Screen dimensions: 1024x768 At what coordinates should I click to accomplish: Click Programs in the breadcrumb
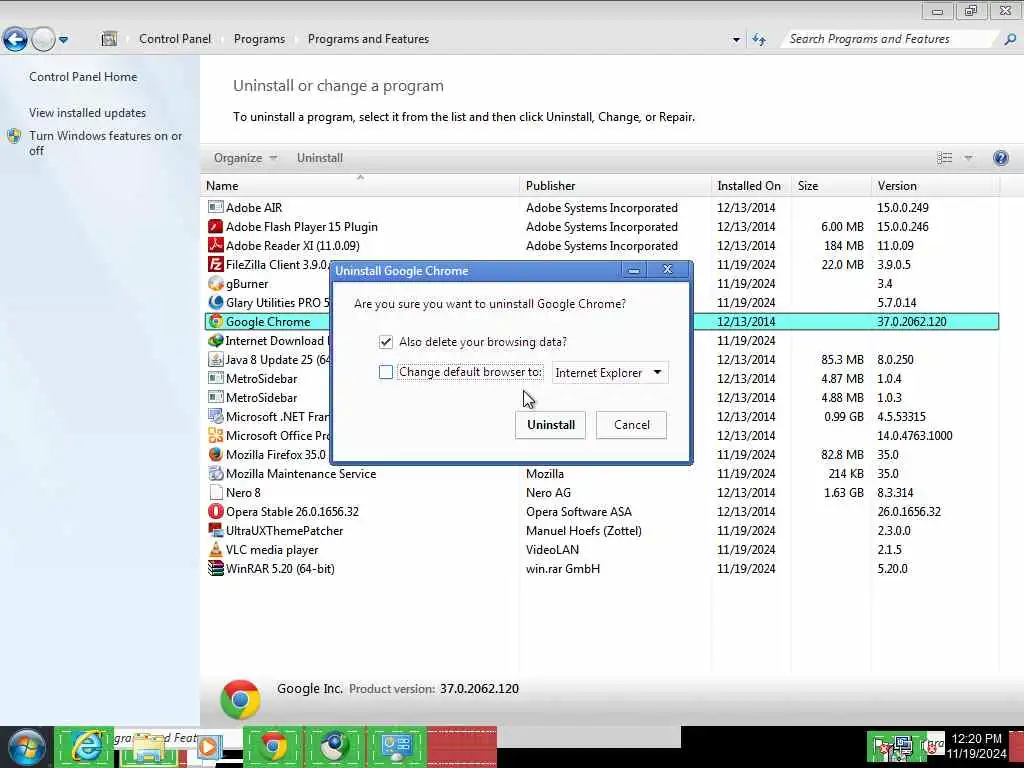tap(259, 39)
